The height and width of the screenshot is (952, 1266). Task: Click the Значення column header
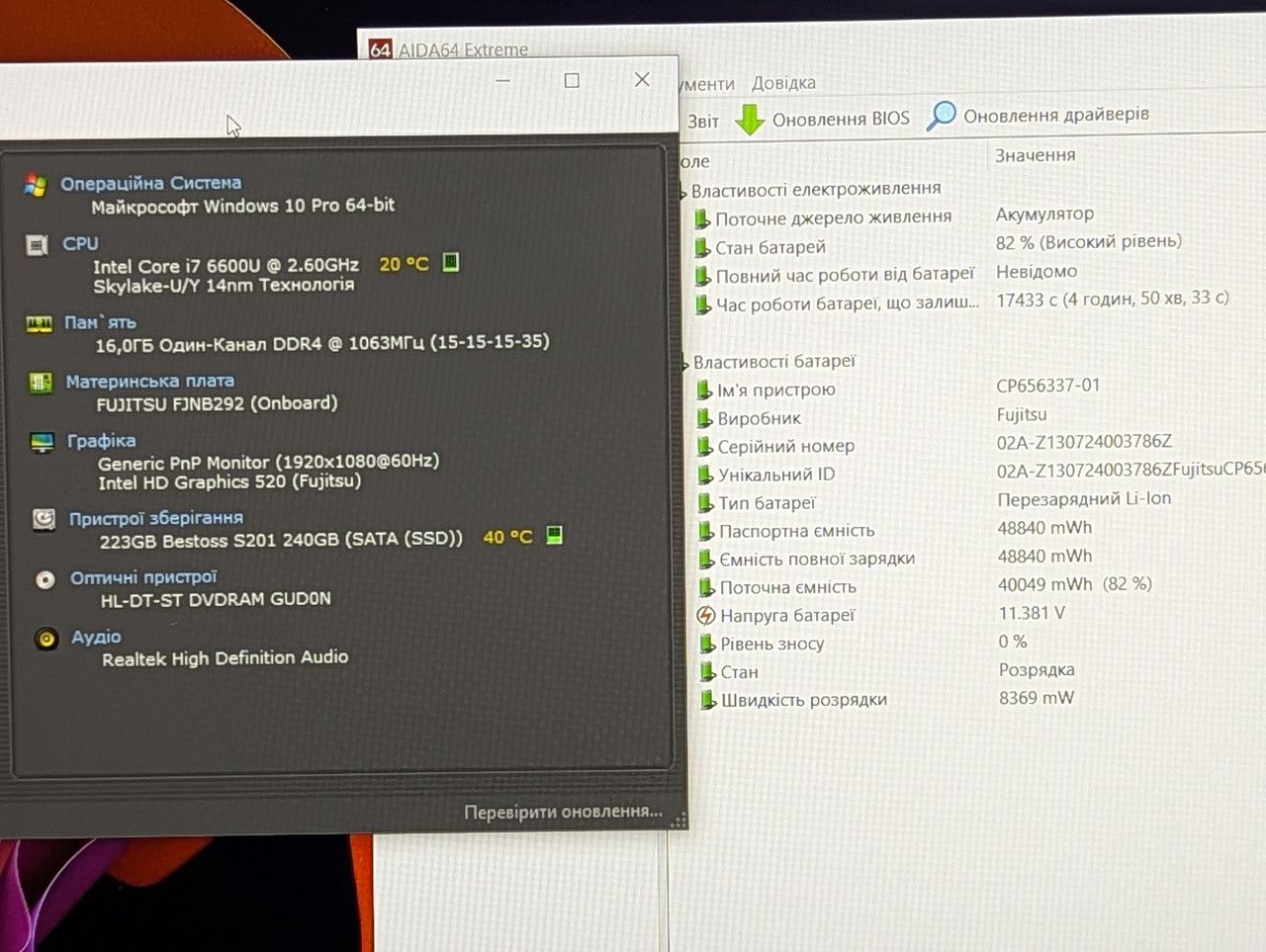[x=1035, y=155]
